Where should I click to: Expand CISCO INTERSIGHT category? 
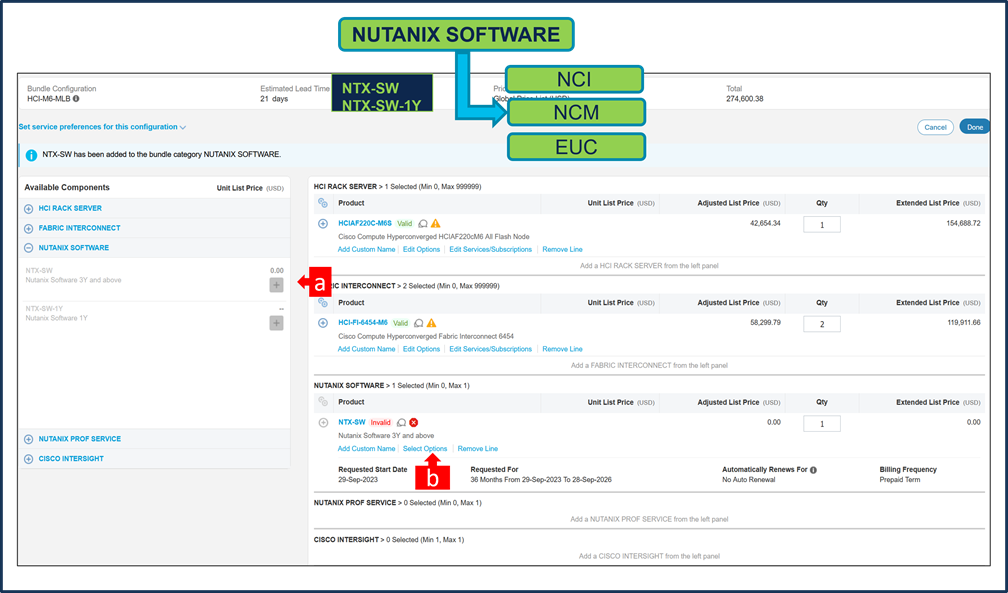point(28,459)
